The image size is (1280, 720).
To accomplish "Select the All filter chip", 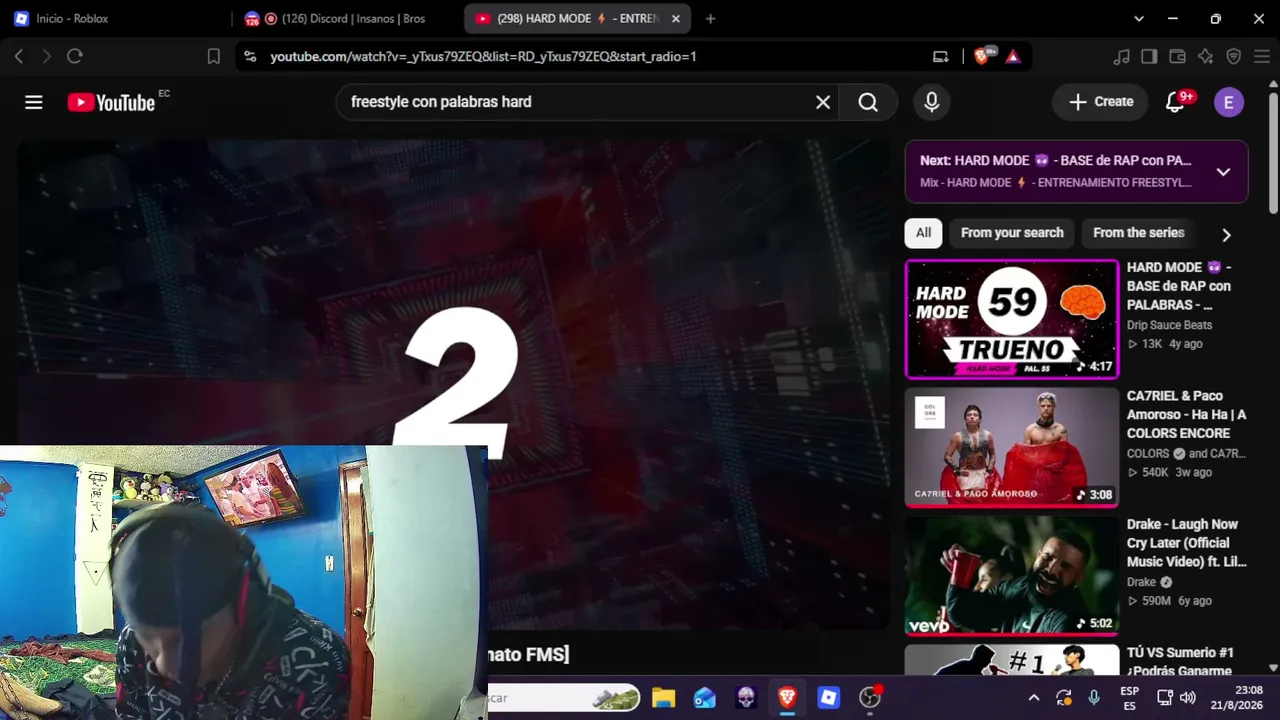I will pyautogui.click(x=923, y=233).
